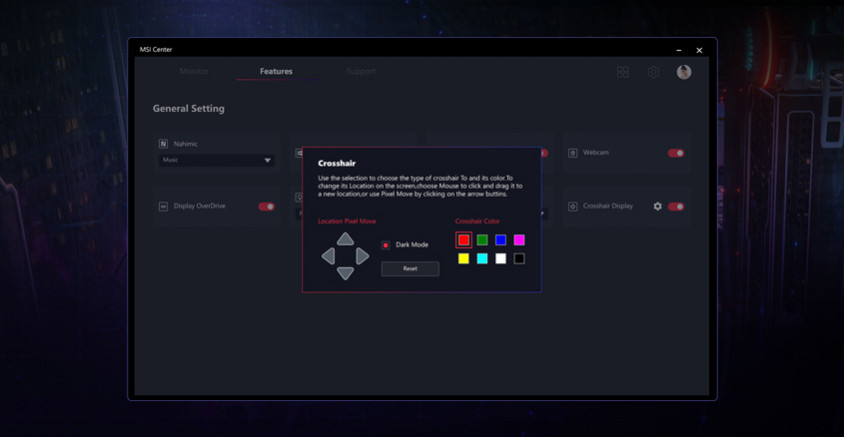Open the user profile avatar
The image size is (844, 437).
[x=684, y=72]
